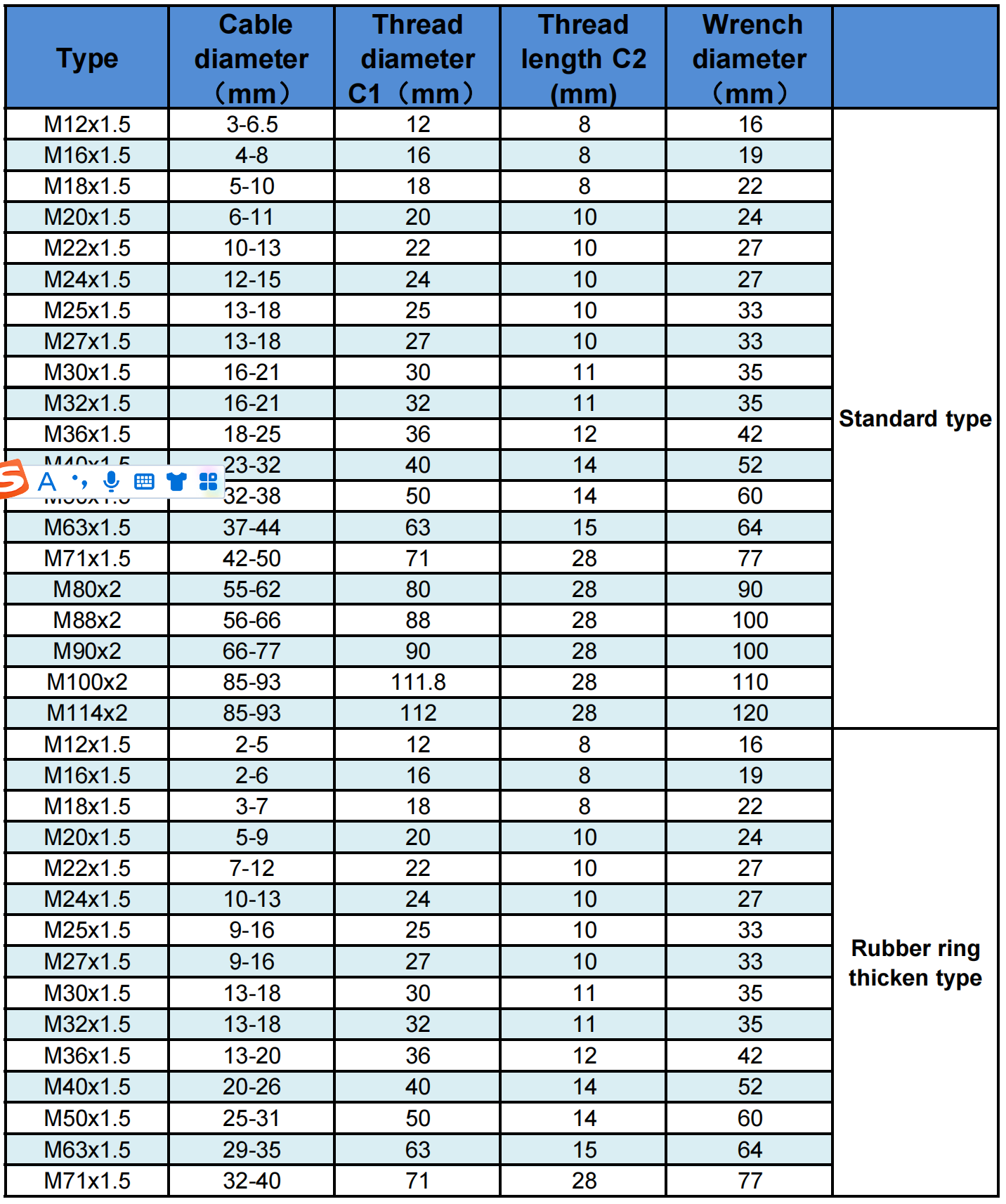
Task: Select the cable diameter cell '42-50'
Action: [x=251, y=558]
